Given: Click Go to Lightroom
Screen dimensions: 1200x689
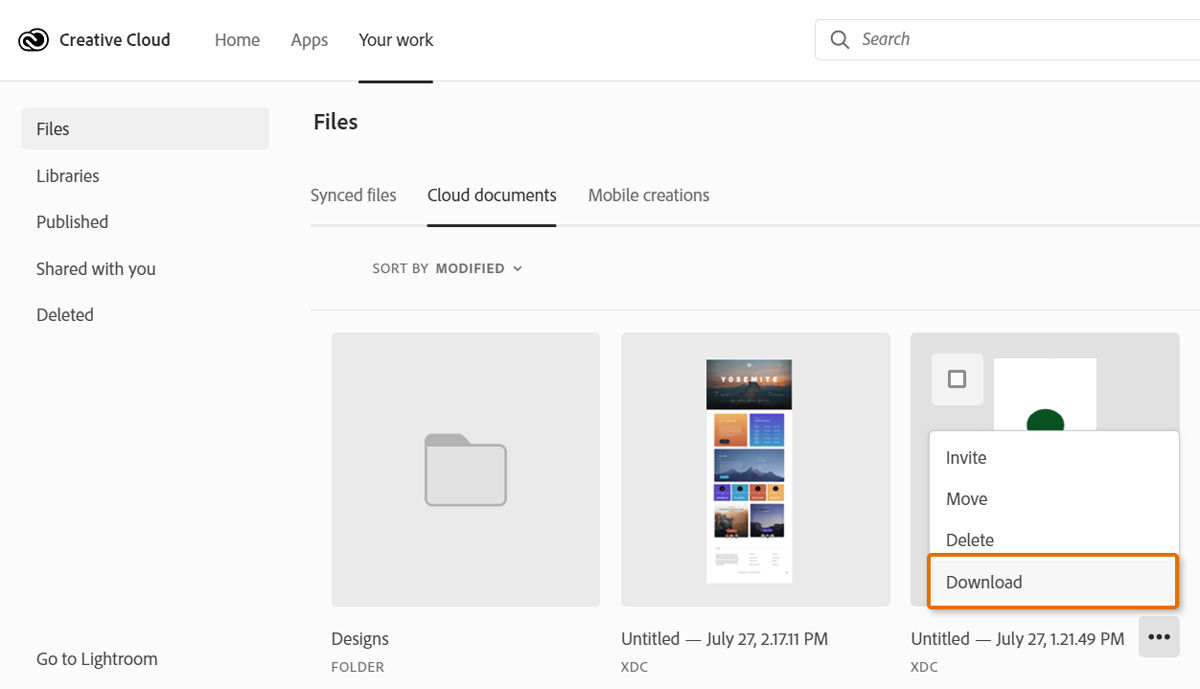Looking at the screenshot, I should pos(96,658).
